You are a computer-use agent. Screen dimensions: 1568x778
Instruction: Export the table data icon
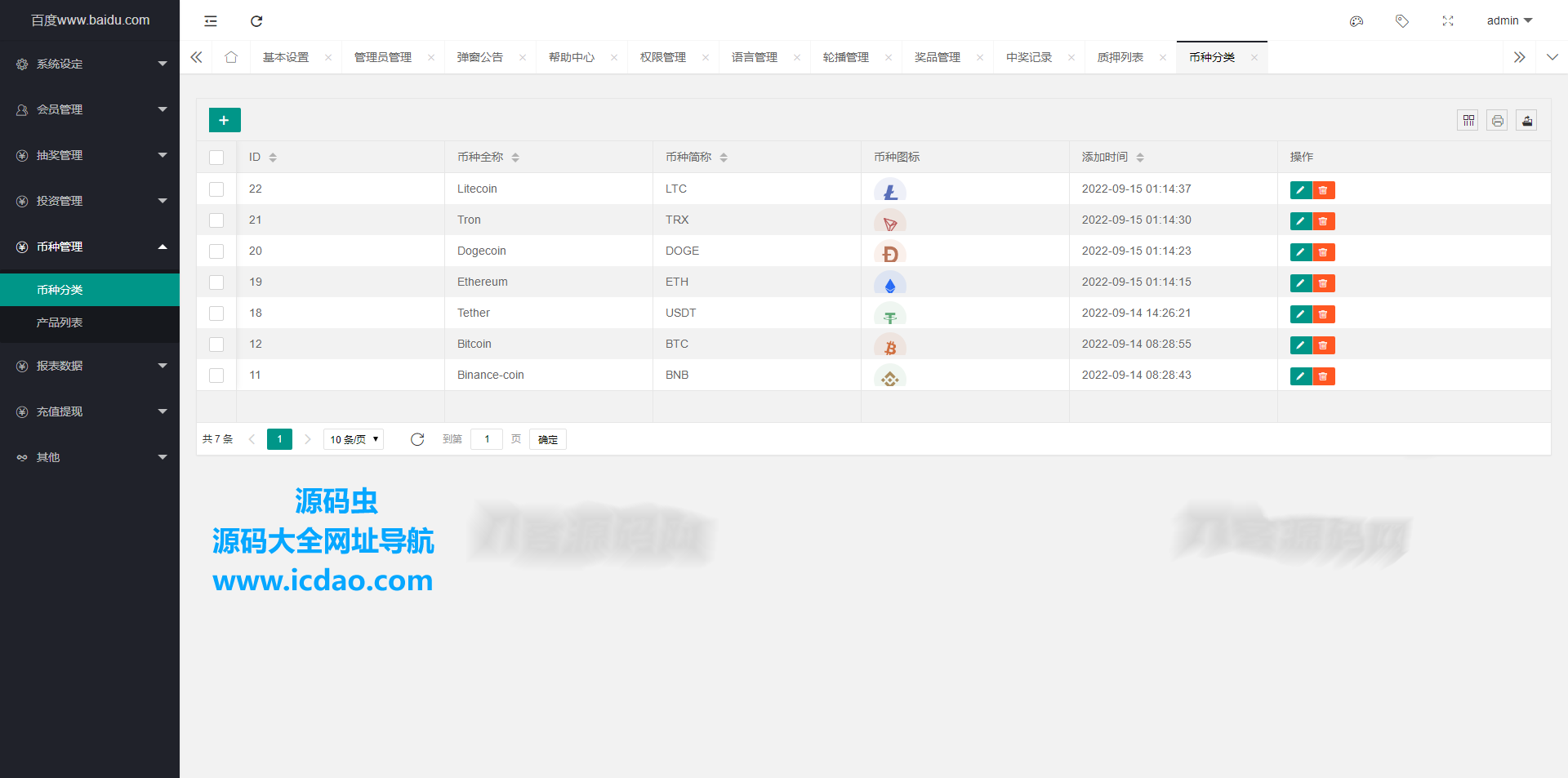coord(1527,120)
